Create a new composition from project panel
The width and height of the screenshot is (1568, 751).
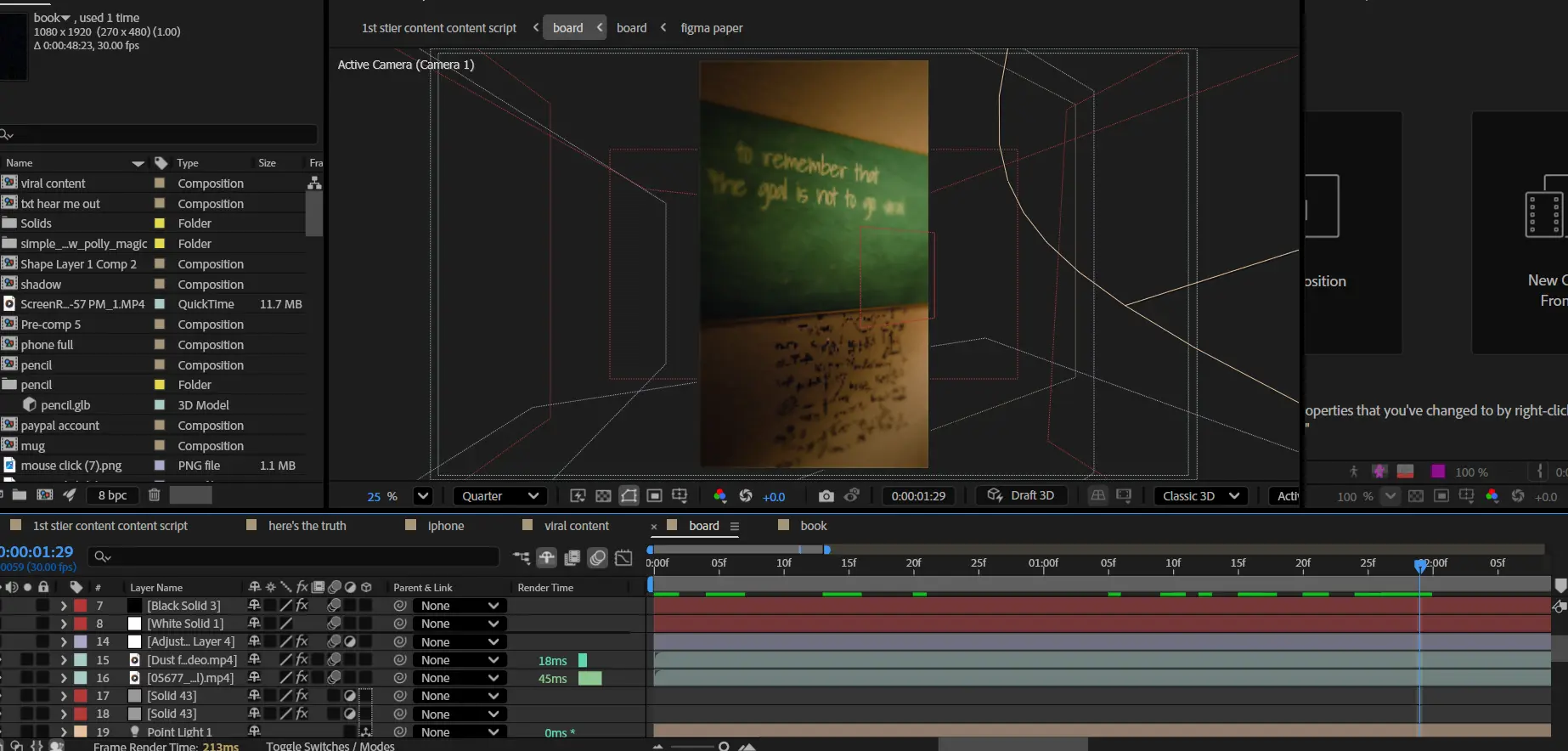pyautogui.click(x=45, y=495)
